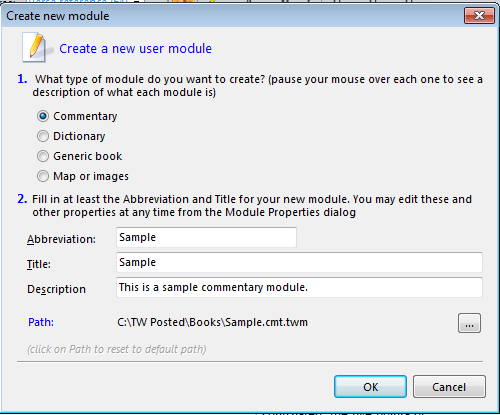Click the Create a new user module heading
500x415 pixels.
pos(135,49)
